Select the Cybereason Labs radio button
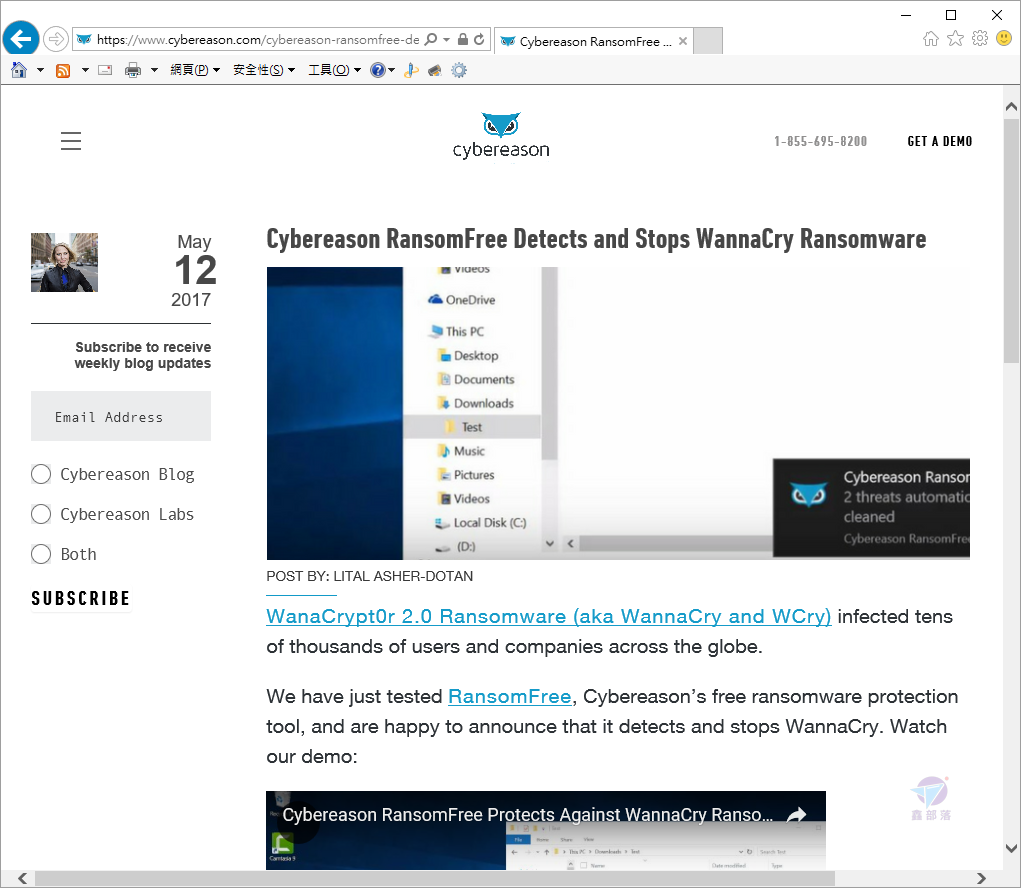This screenshot has width=1021, height=888. [41, 514]
